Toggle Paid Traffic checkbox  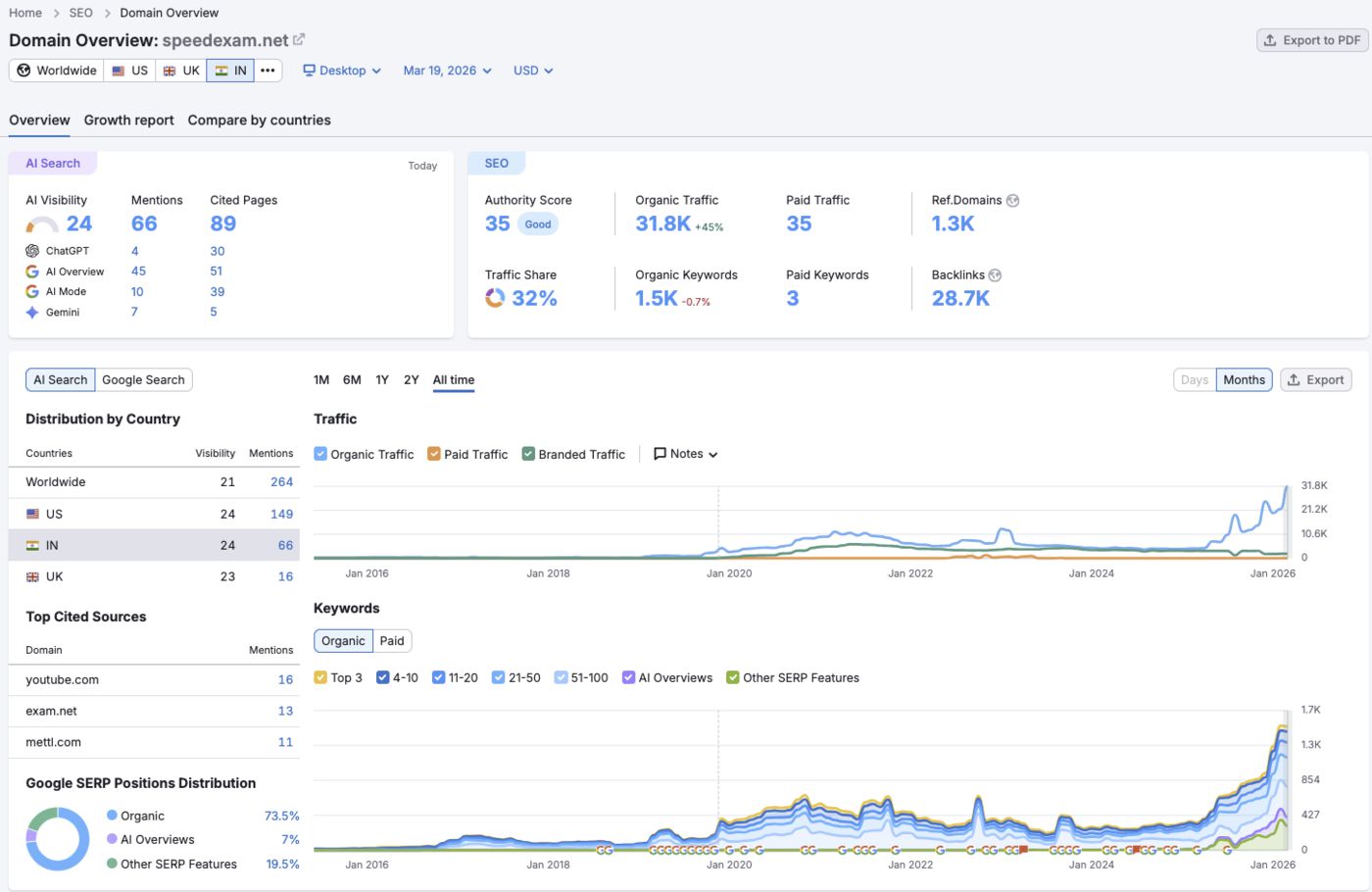(x=434, y=454)
